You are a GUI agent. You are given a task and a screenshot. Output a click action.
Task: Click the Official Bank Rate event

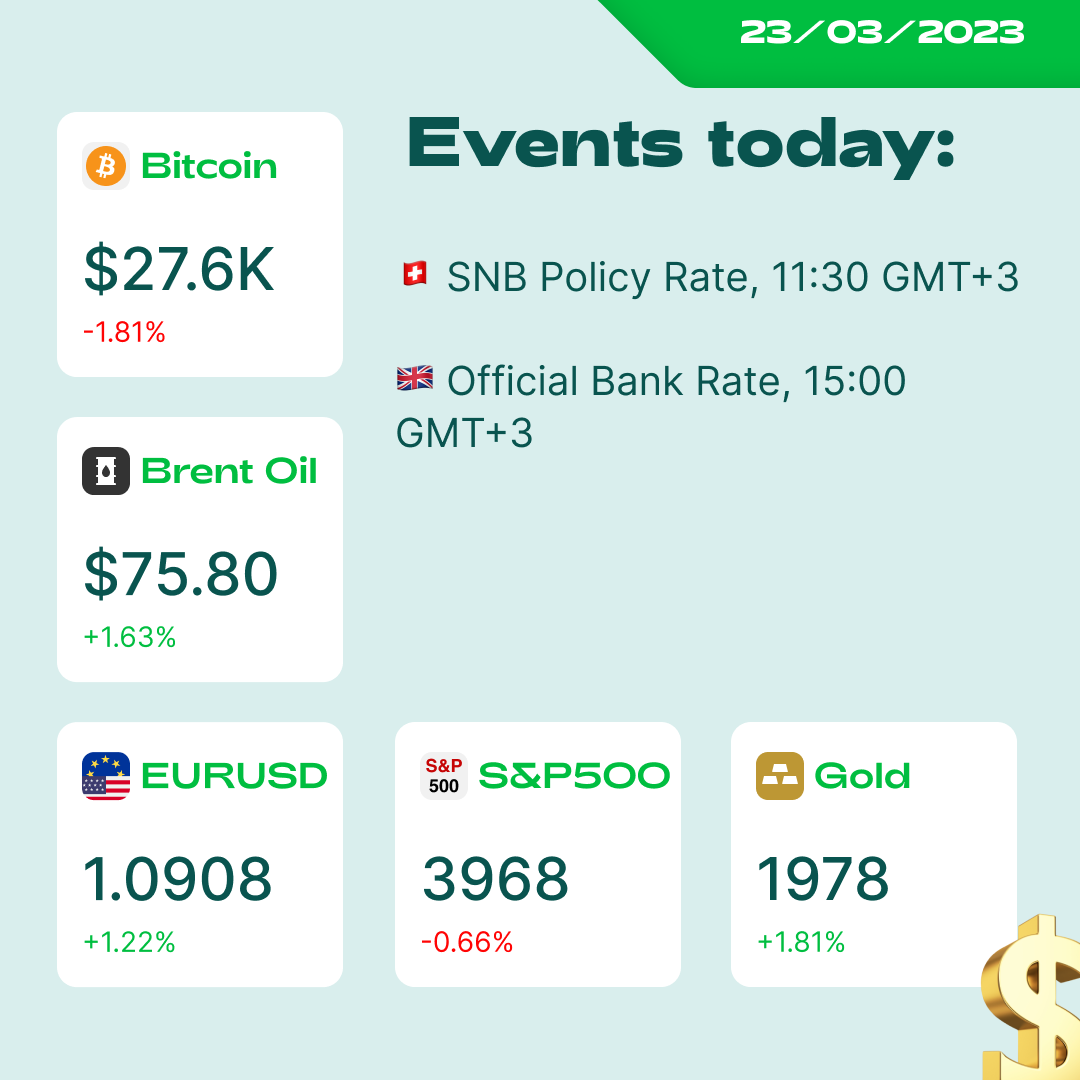[x=676, y=382]
